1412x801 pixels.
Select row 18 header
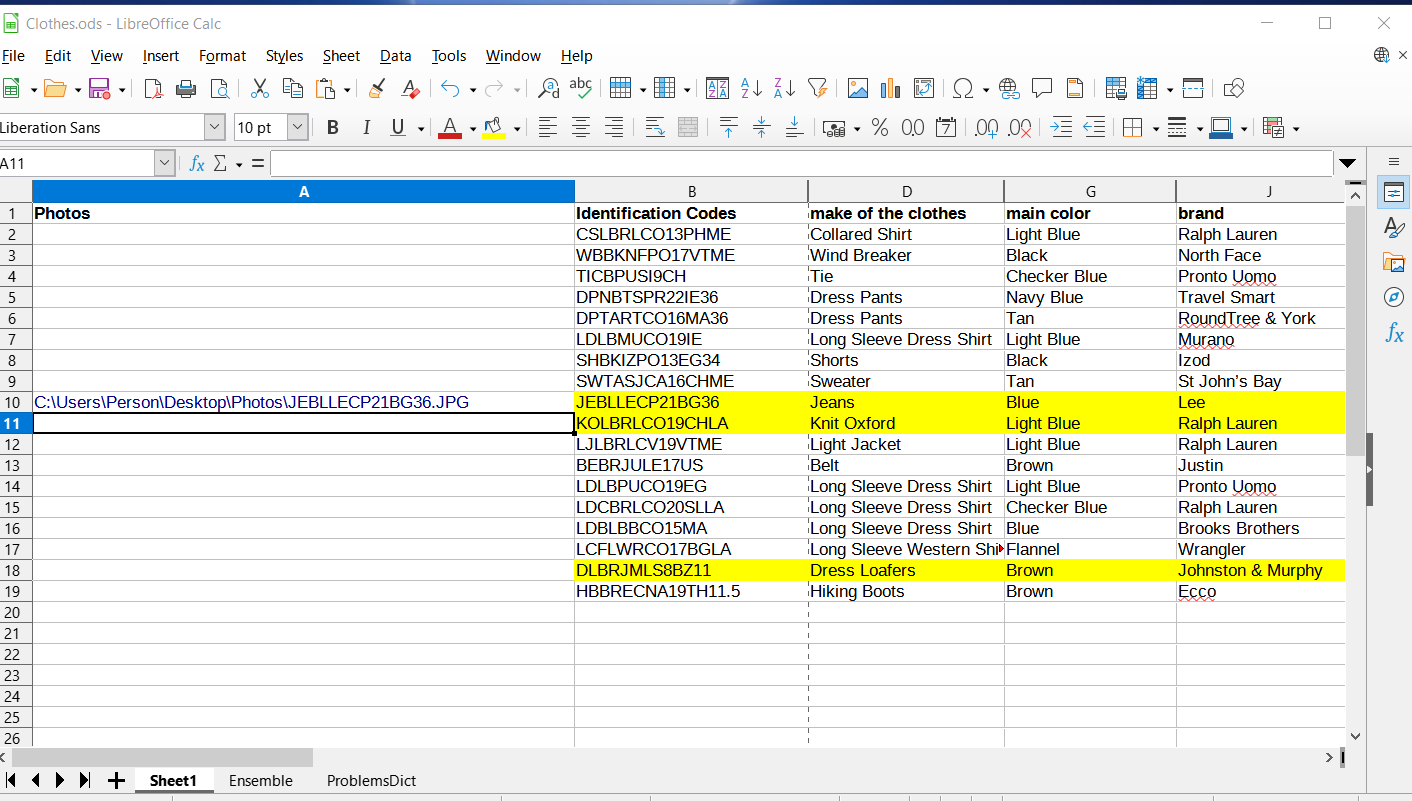coord(16,570)
